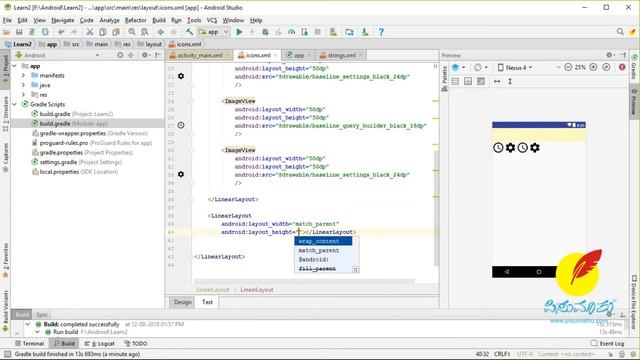
Task: Zoom out the layout preview
Action: click(568, 67)
